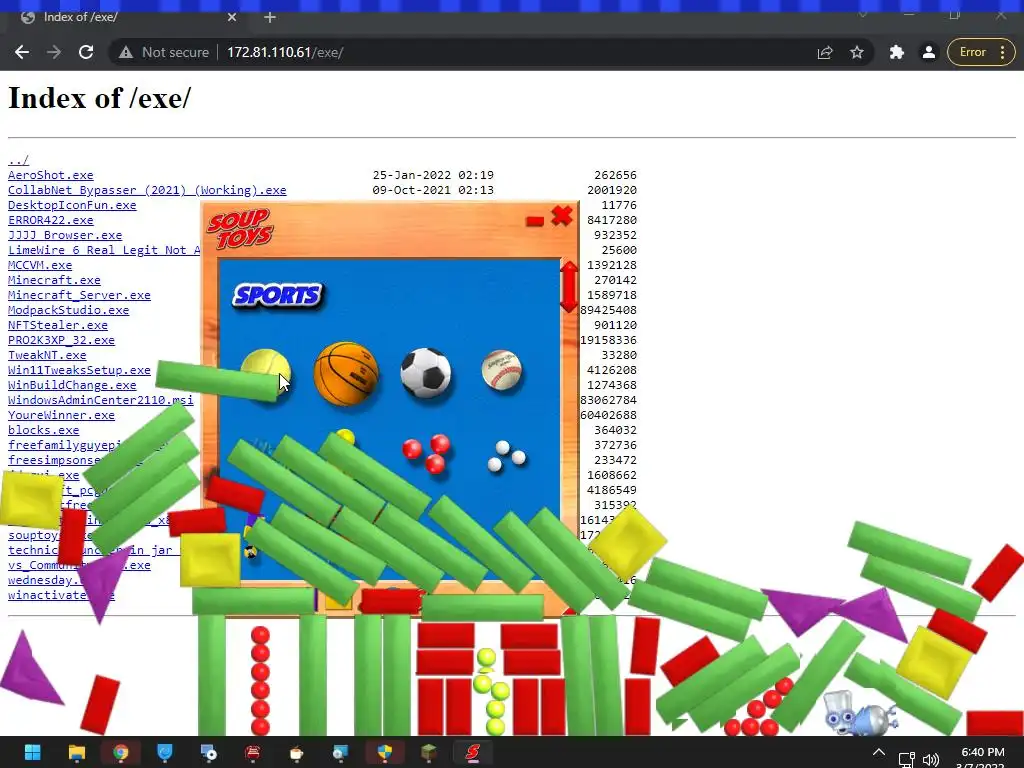1024x768 pixels.
Task: Open the network icon in the tray
Action: point(906,759)
